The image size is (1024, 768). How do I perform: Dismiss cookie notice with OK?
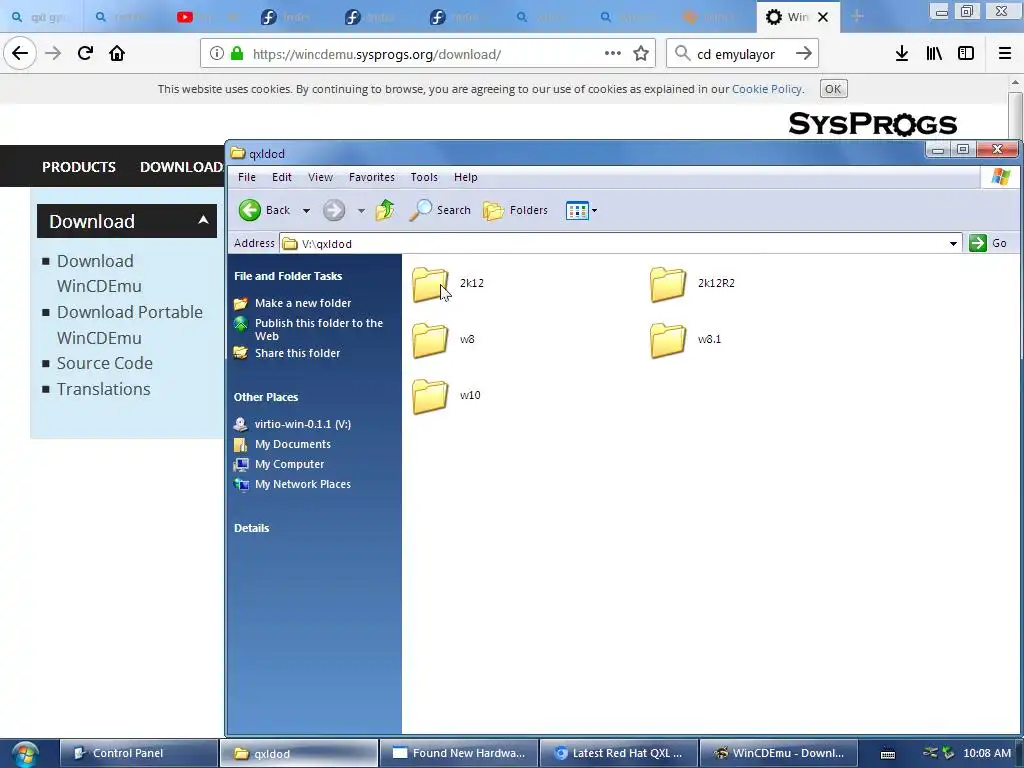tap(833, 89)
